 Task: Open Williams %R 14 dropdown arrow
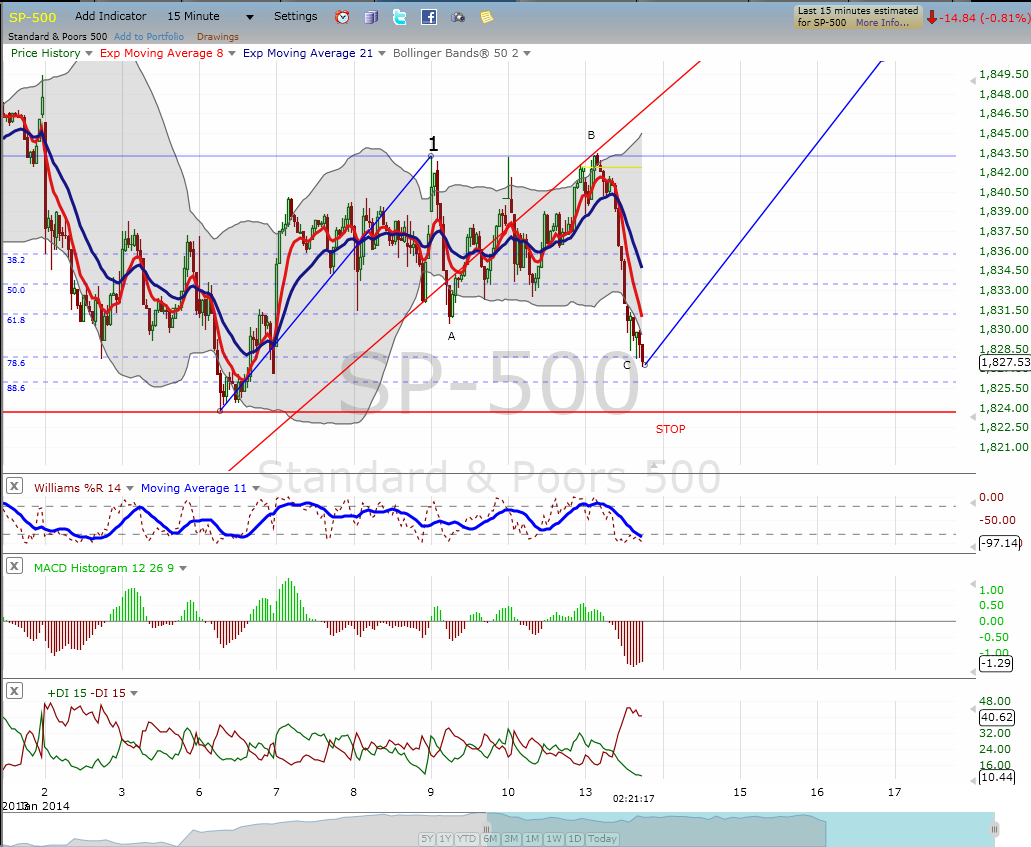click(130, 488)
